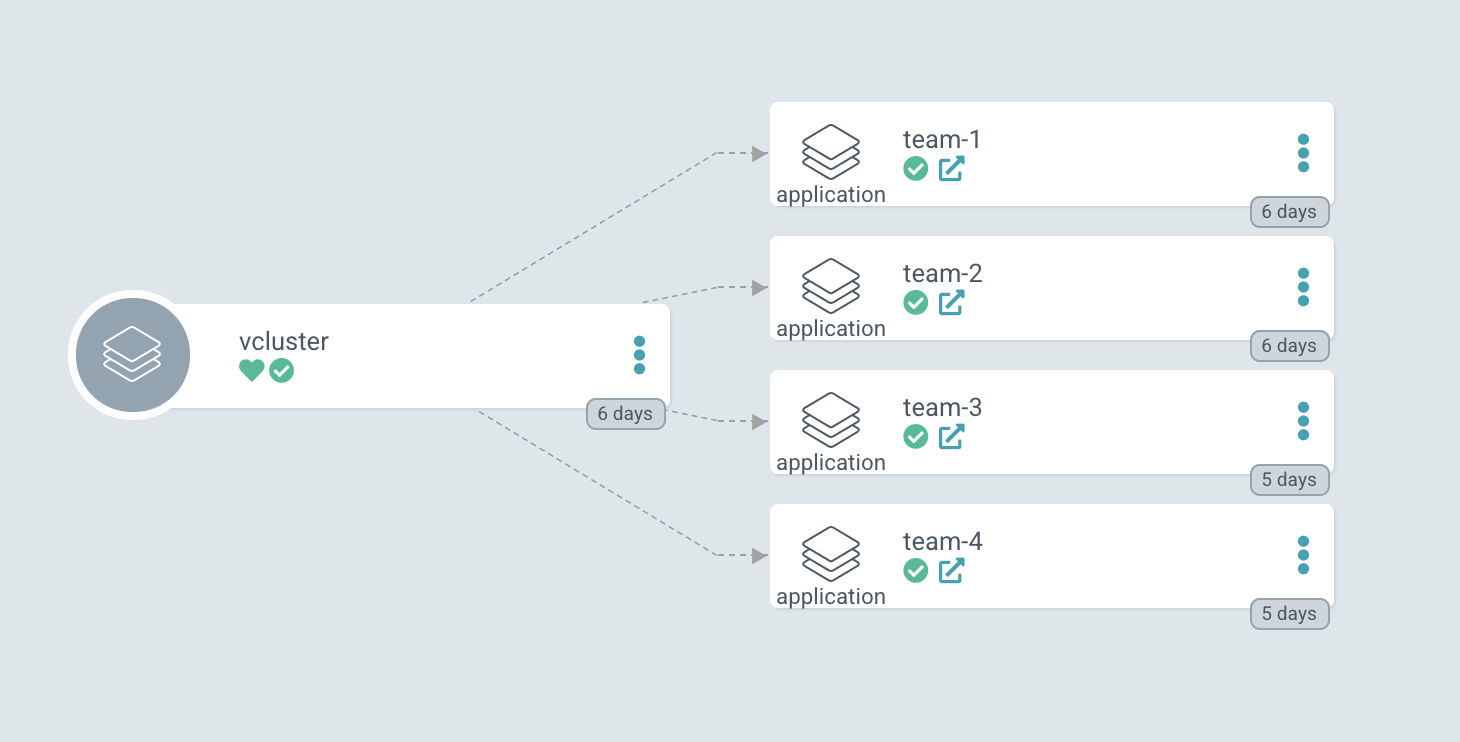Image resolution: width=1460 pixels, height=742 pixels.
Task: Select the vcluster node name
Action: pyautogui.click(x=284, y=341)
